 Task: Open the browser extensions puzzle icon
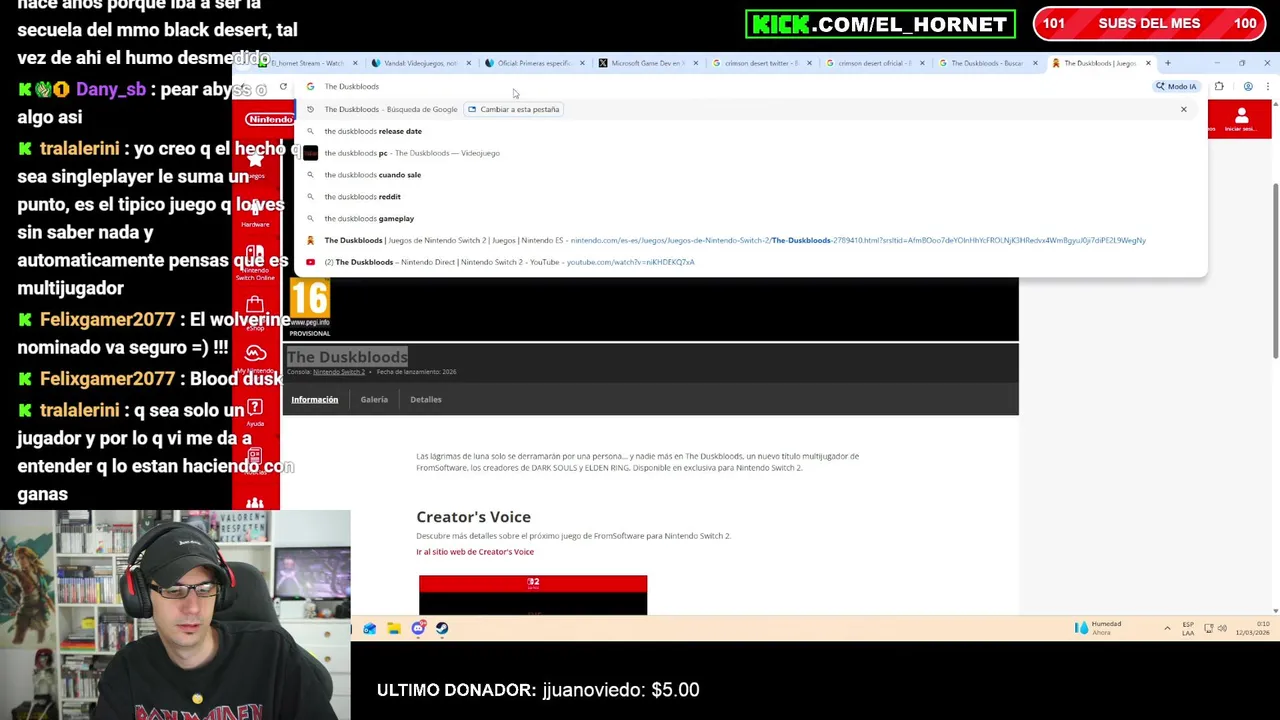click(x=1219, y=87)
